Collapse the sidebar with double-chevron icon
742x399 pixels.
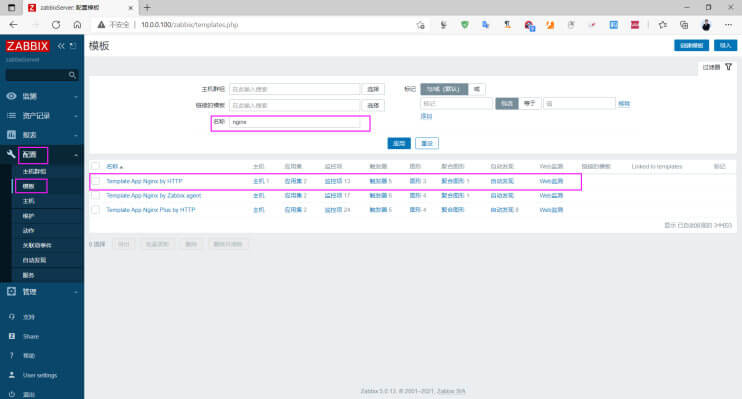pyautogui.click(x=61, y=46)
